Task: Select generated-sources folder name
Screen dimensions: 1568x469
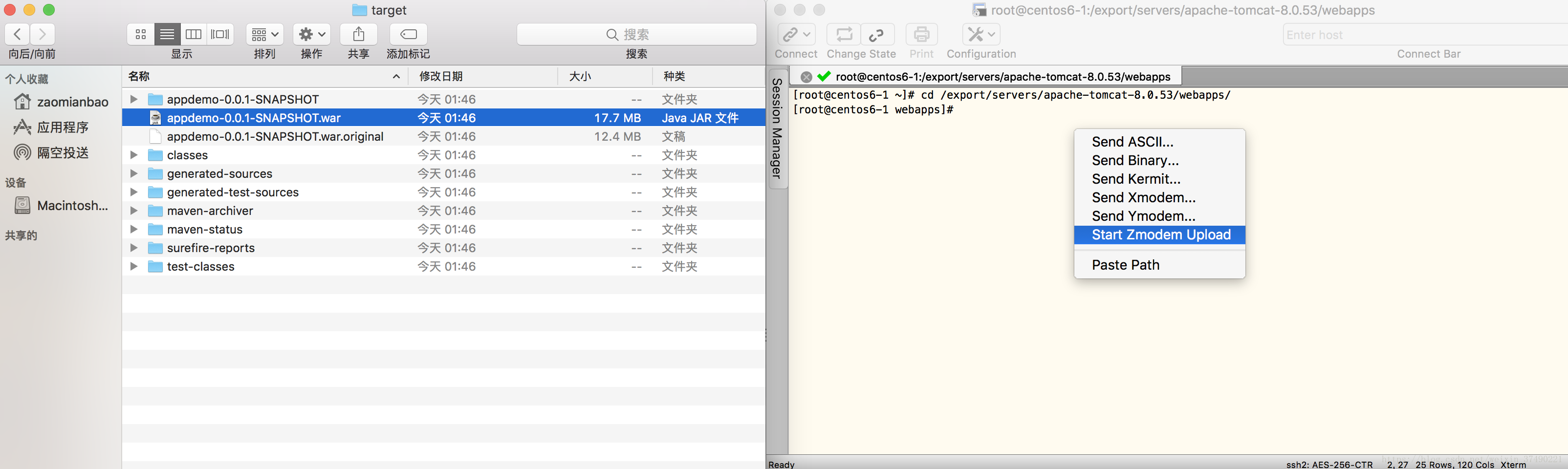Action: [x=220, y=173]
